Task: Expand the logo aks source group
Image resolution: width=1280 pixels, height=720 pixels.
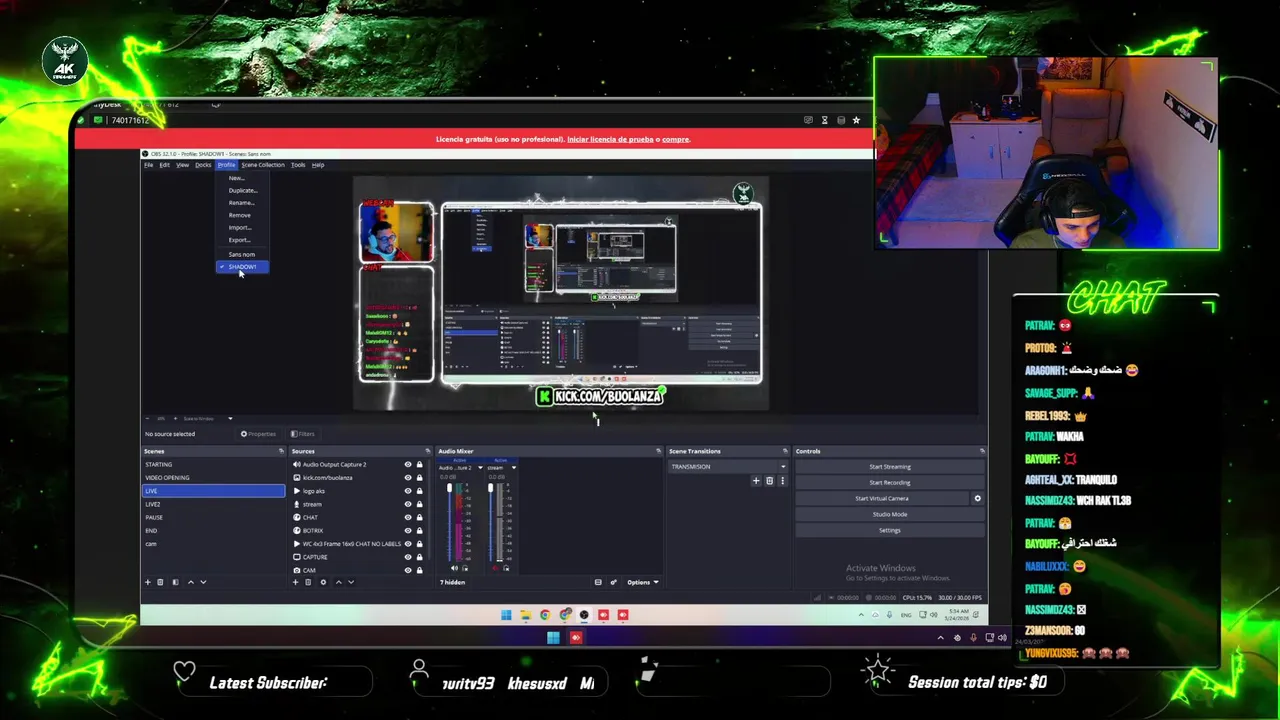Action: [x=297, y=491]
